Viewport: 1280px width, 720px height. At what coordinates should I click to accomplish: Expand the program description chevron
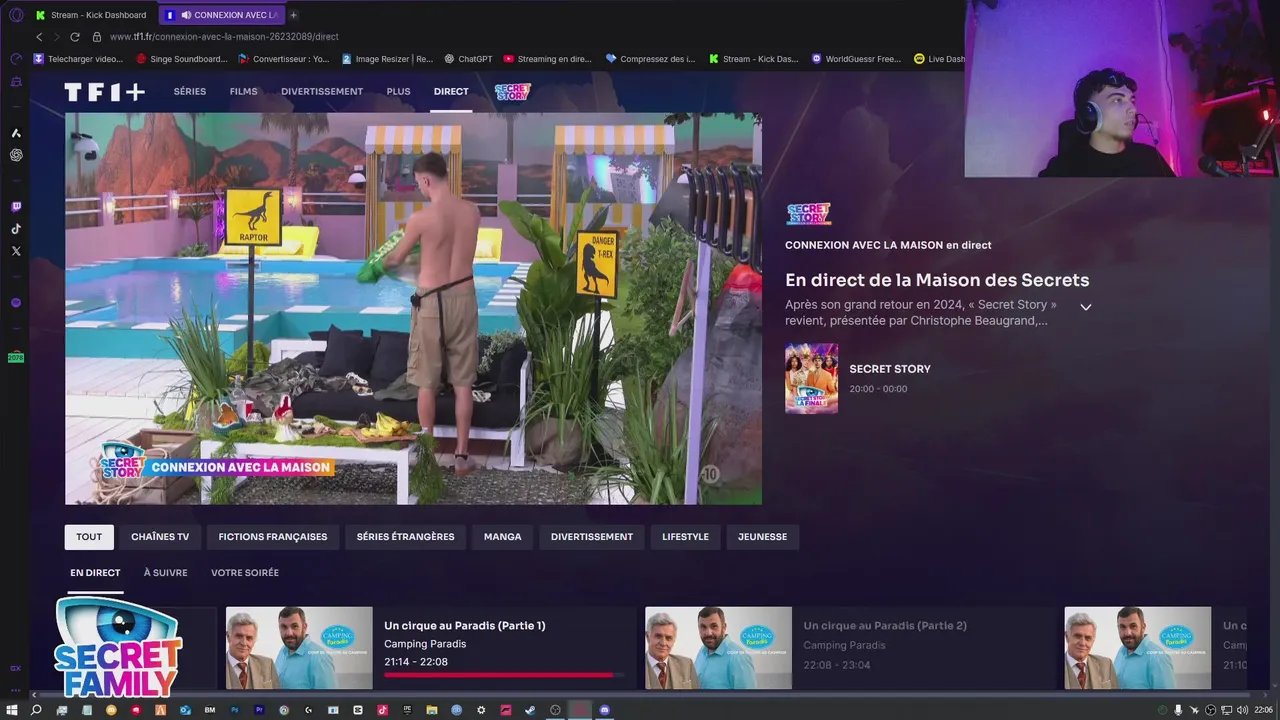(x=1085, y=307)
